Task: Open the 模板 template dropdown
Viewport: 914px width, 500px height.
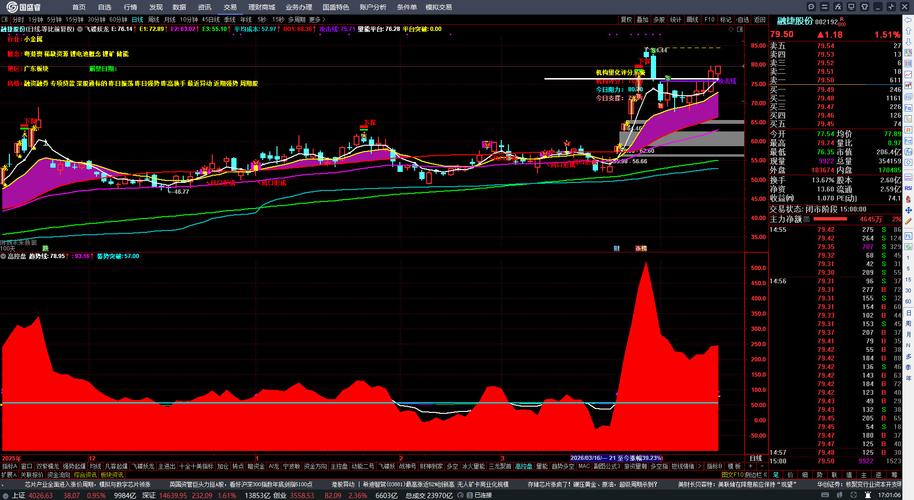Action: [734, 467]
